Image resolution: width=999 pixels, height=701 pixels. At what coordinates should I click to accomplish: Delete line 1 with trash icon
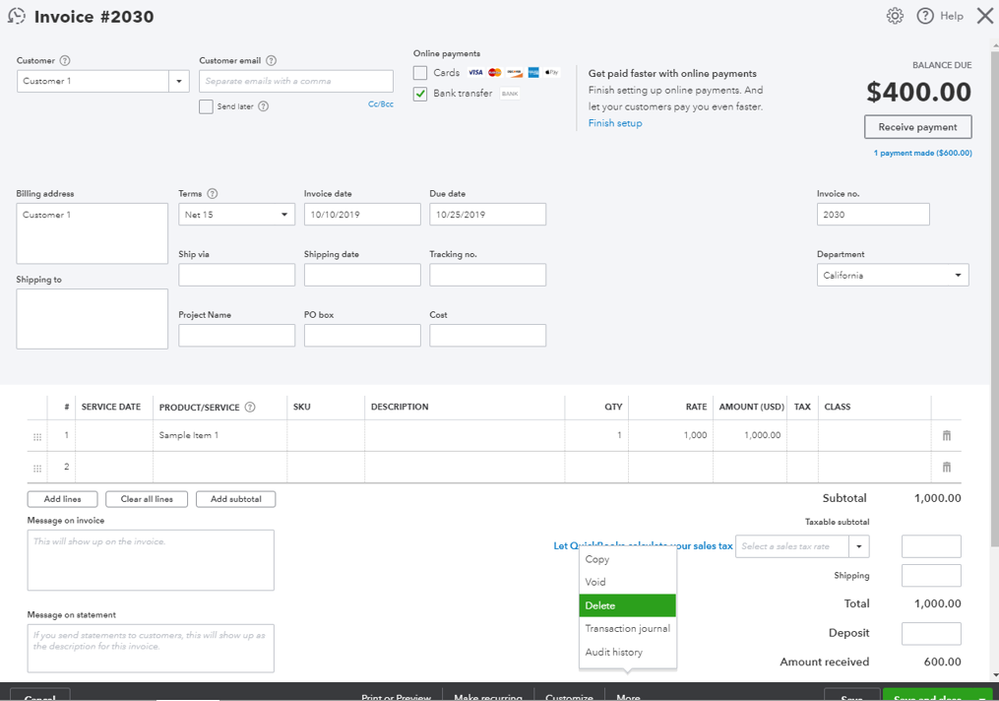(x=946, y=435)
